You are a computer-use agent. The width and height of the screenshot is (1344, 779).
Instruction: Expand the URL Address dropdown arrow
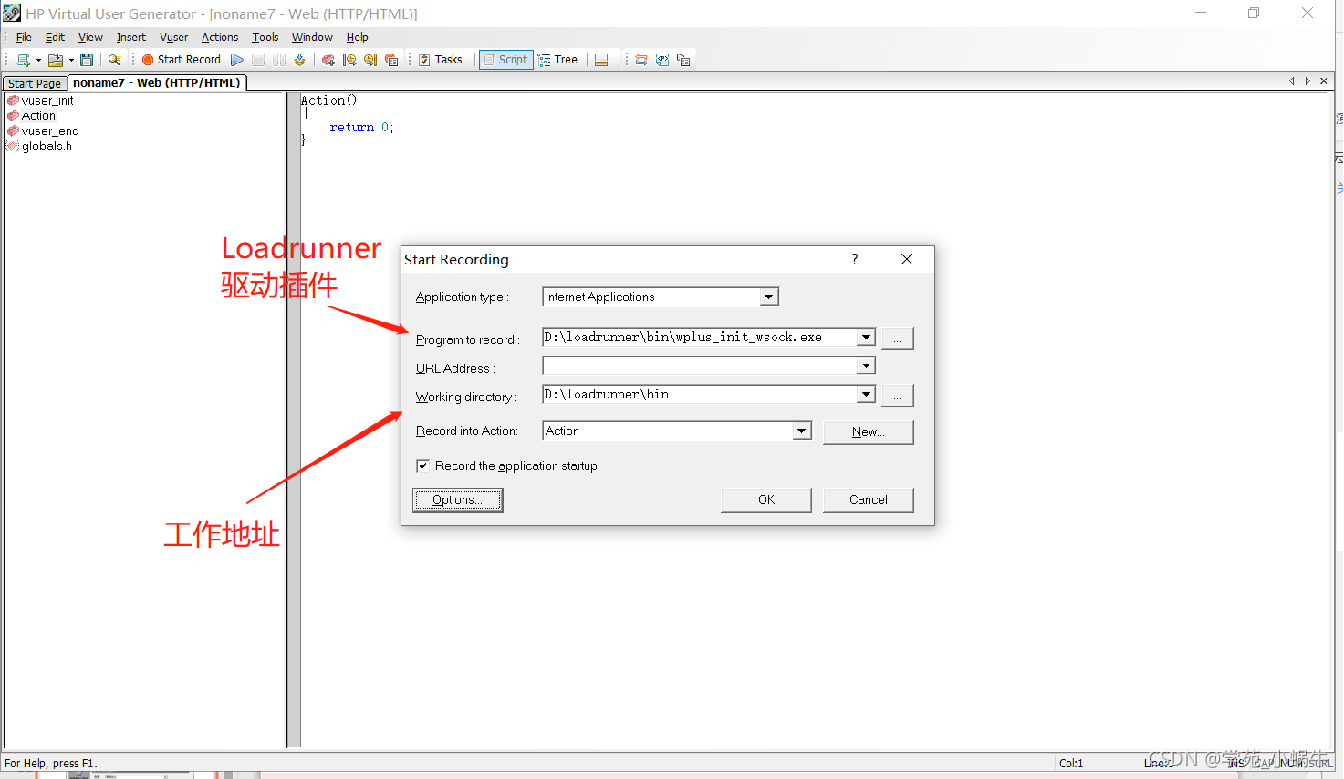(867, 367)
